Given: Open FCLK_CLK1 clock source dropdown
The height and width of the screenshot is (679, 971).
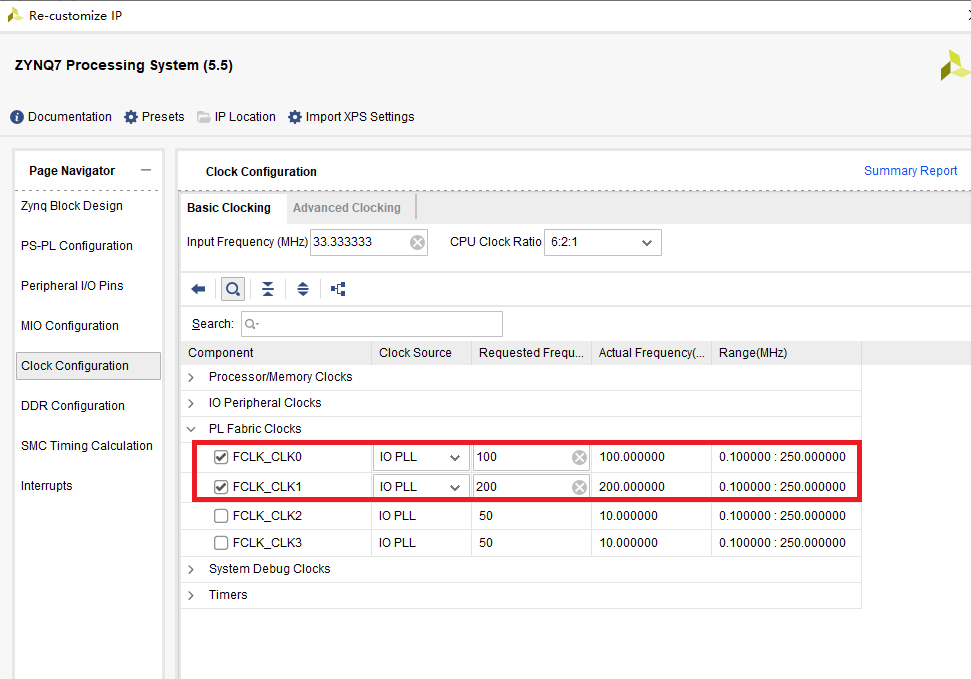Looking at the screenshot, I should point(420,487).
